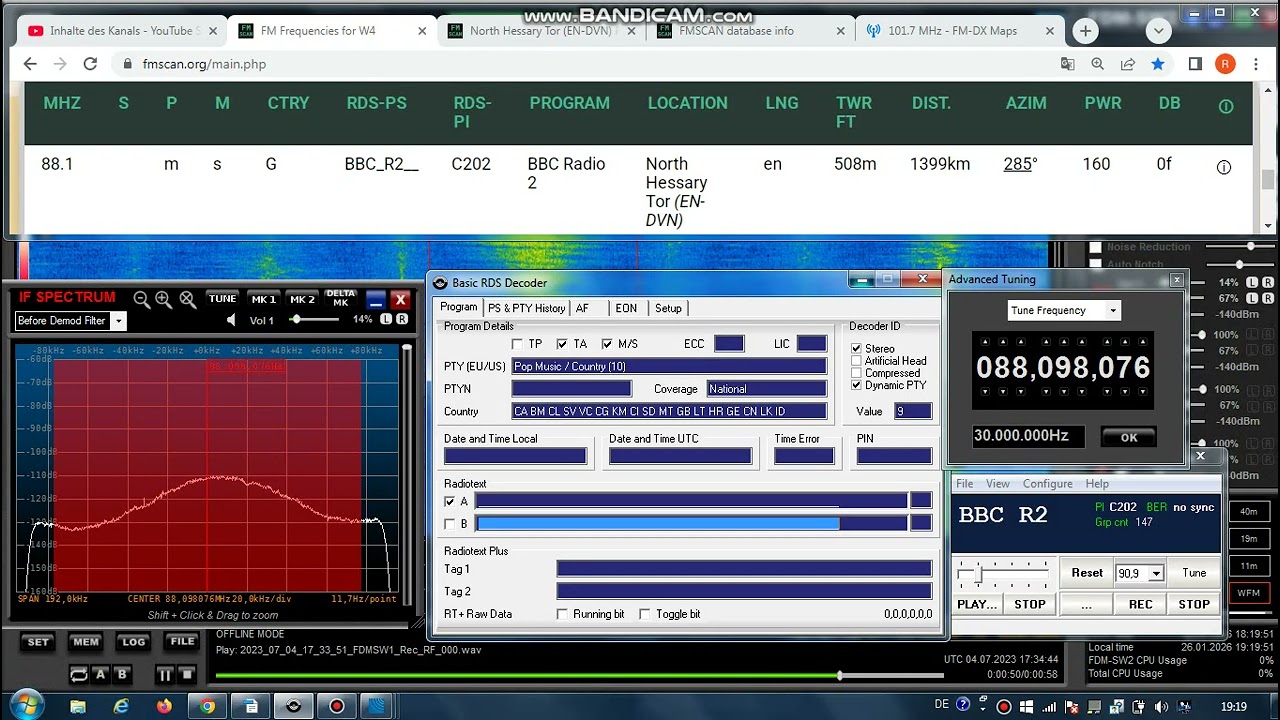Screen dimensions: 1280x720
Task: Click the PLAY... button
Action: [x=977, y=604]
